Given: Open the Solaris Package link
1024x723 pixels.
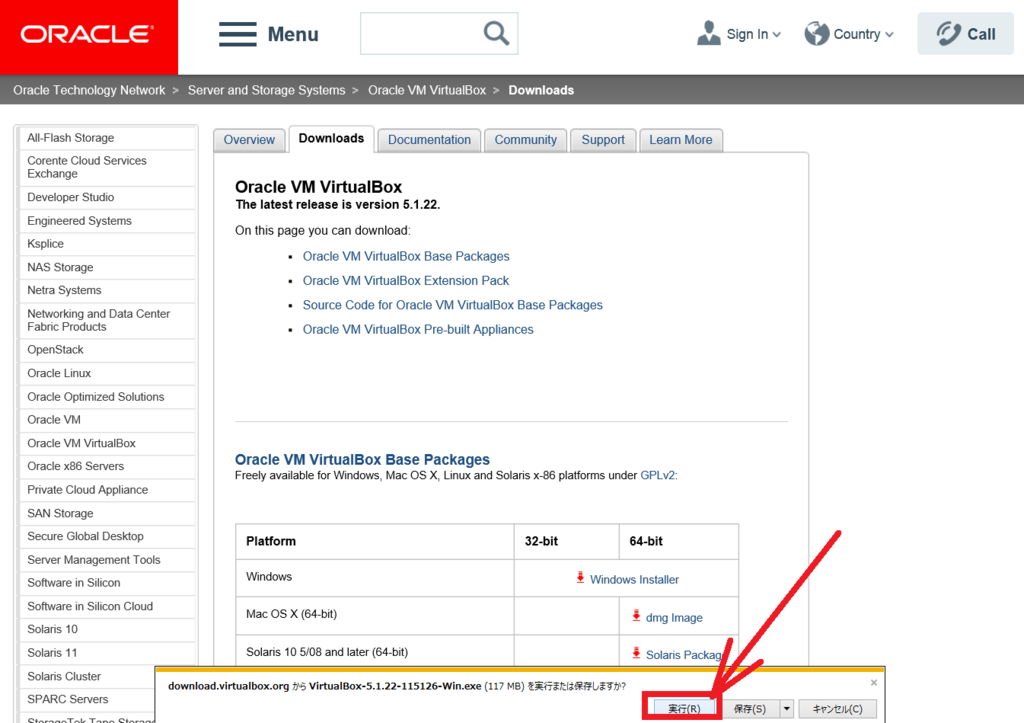Looking at the screenshot, I should 684,654.
